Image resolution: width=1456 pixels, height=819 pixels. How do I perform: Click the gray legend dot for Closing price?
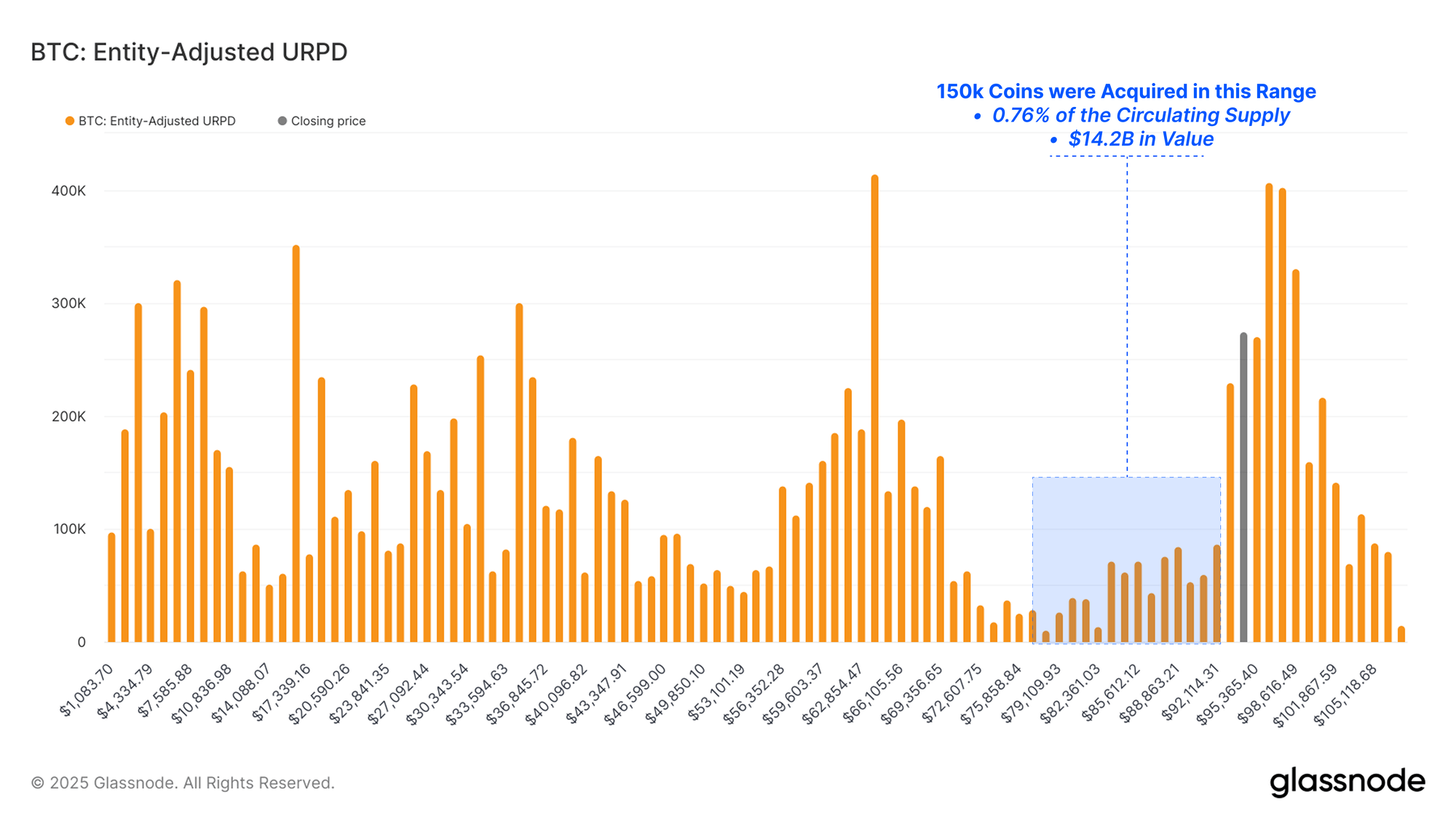[282, 121]
